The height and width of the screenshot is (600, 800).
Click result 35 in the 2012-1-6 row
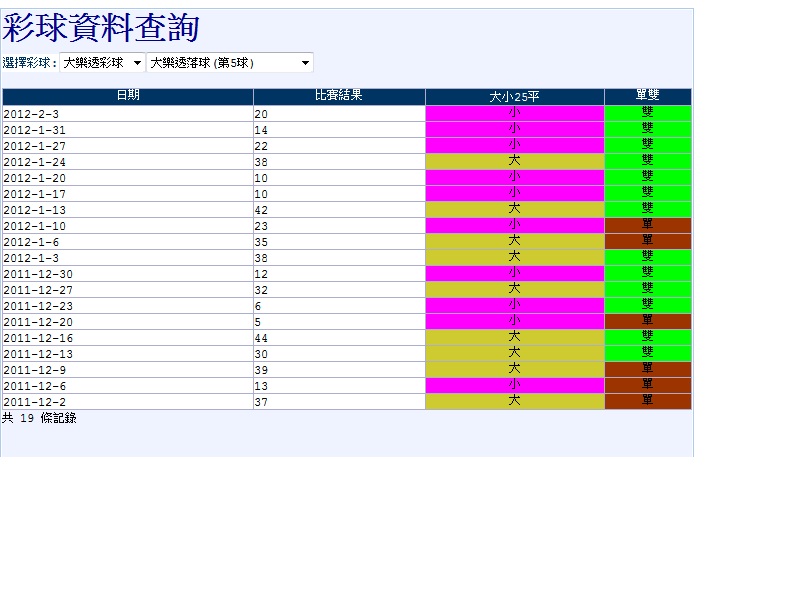tap(339, 242)
